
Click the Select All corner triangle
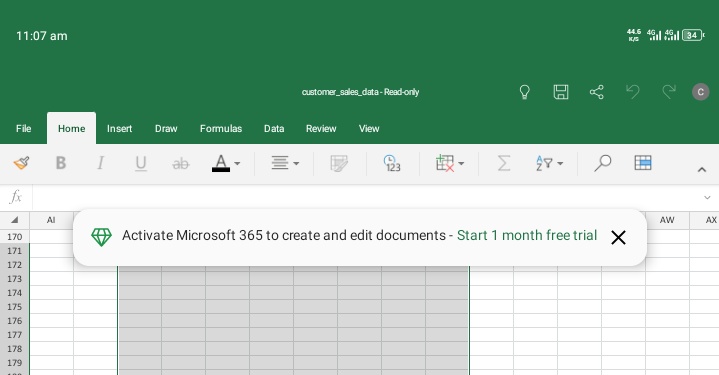click(15, 220)
